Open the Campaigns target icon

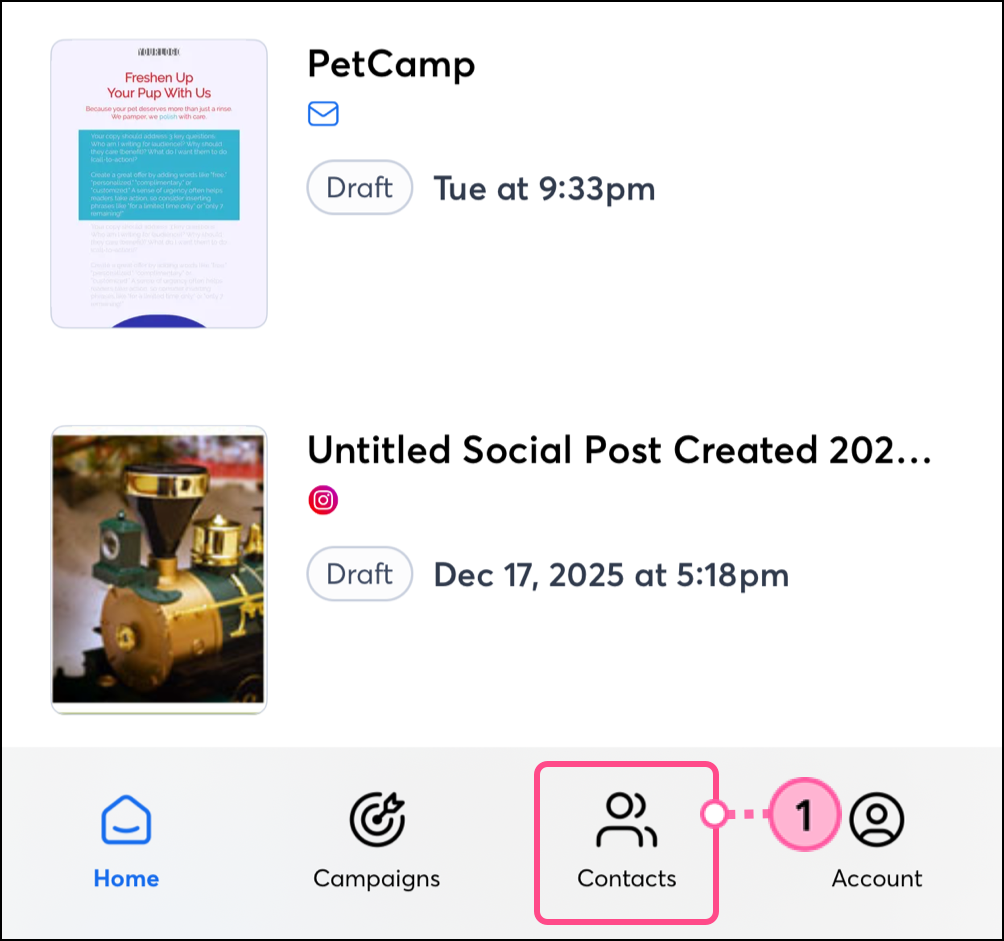(377, 820)
